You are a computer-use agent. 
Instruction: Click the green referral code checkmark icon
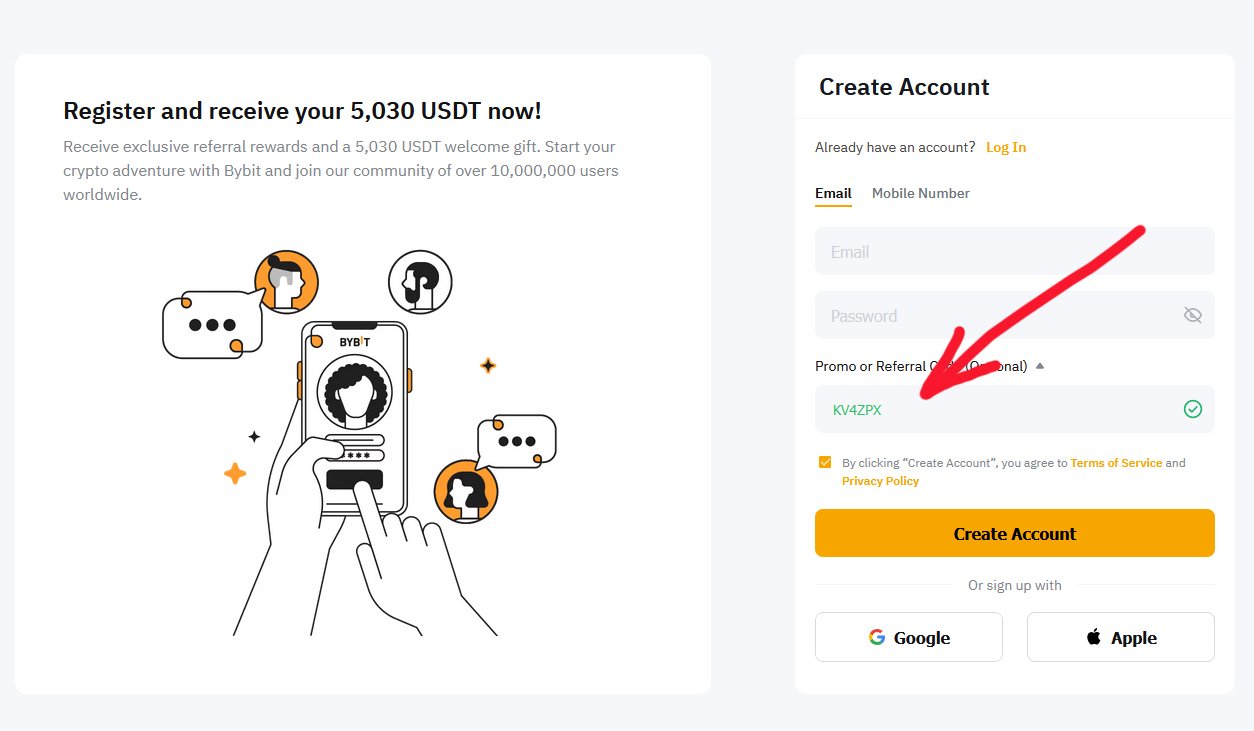(x=1192, y=409)
